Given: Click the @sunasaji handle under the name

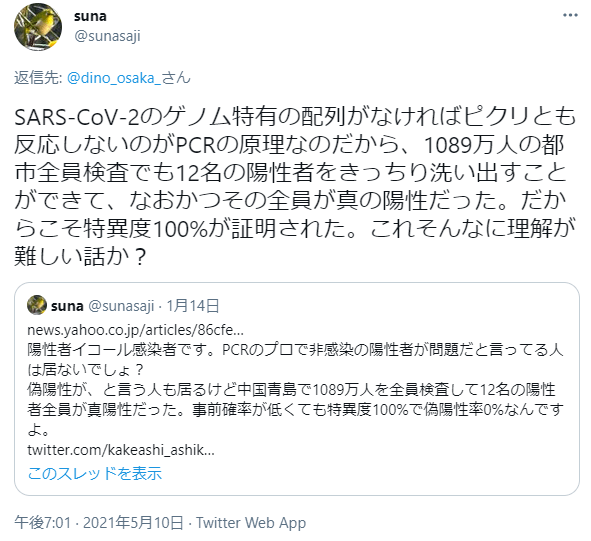Looking at the screenshot, I should click(x=107, y=36).
